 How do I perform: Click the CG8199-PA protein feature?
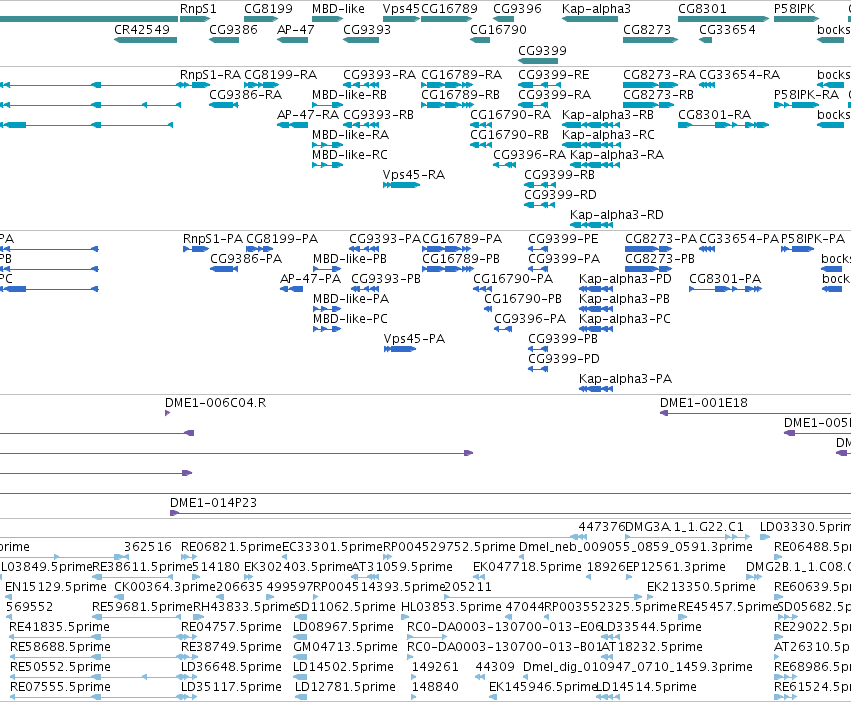point(259,249)
